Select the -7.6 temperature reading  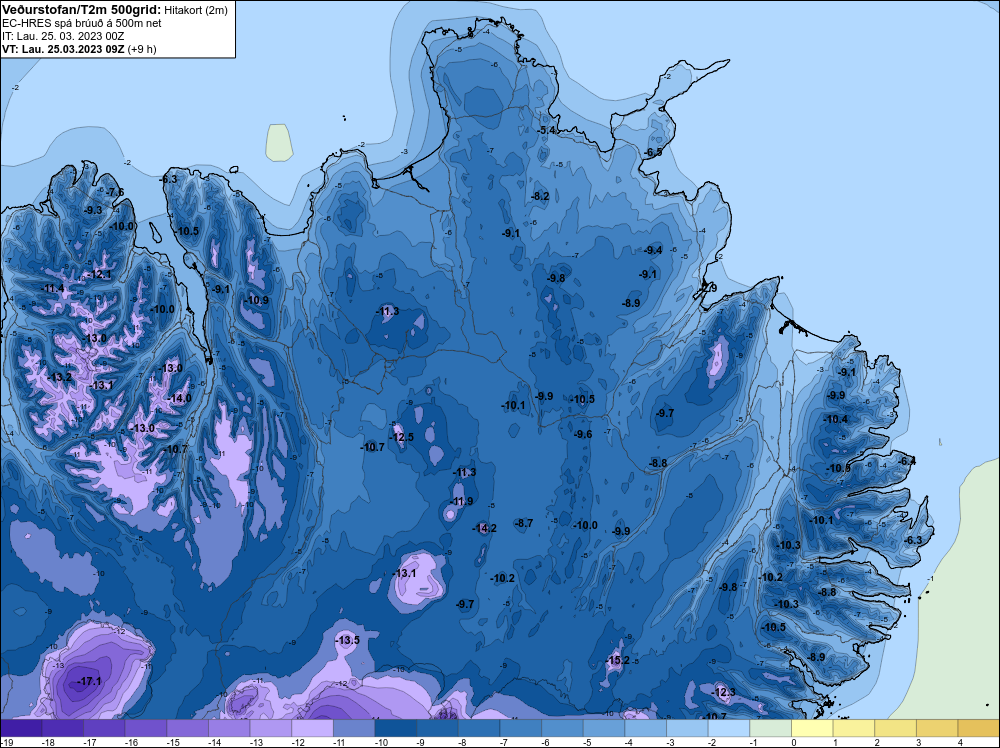115,192
